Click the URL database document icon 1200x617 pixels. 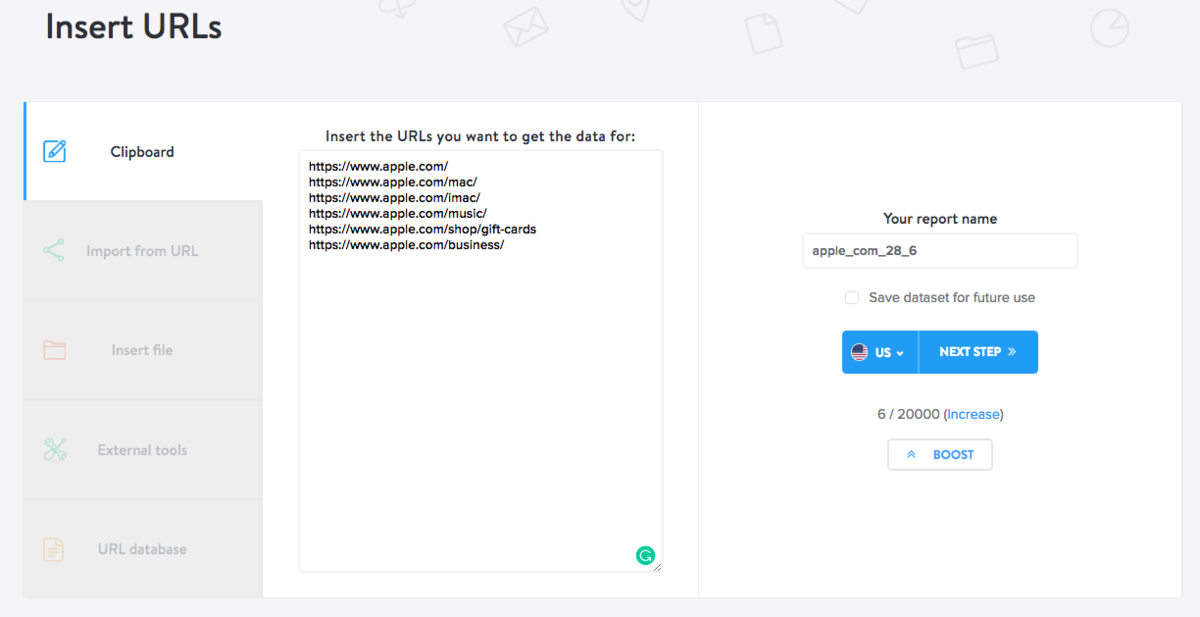(x=54, y=549)
